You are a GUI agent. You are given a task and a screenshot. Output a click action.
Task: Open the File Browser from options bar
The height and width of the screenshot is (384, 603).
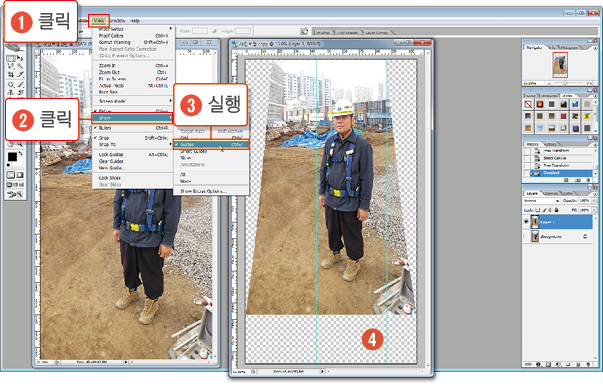304,31
